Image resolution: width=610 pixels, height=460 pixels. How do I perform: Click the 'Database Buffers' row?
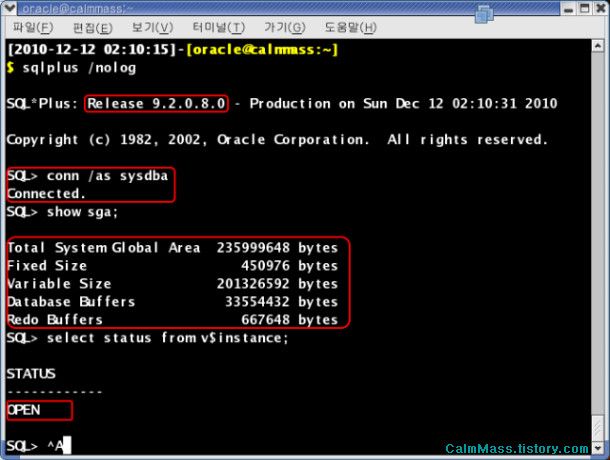click(x=172, y=302)
